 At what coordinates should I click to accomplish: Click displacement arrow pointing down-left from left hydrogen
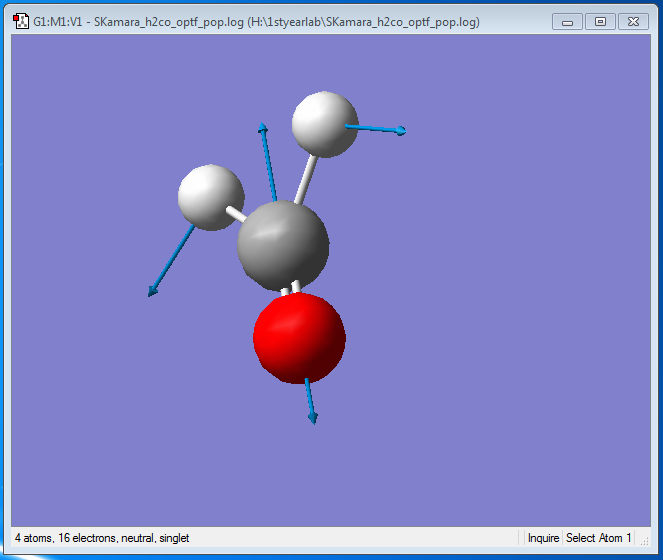(171, 261)
